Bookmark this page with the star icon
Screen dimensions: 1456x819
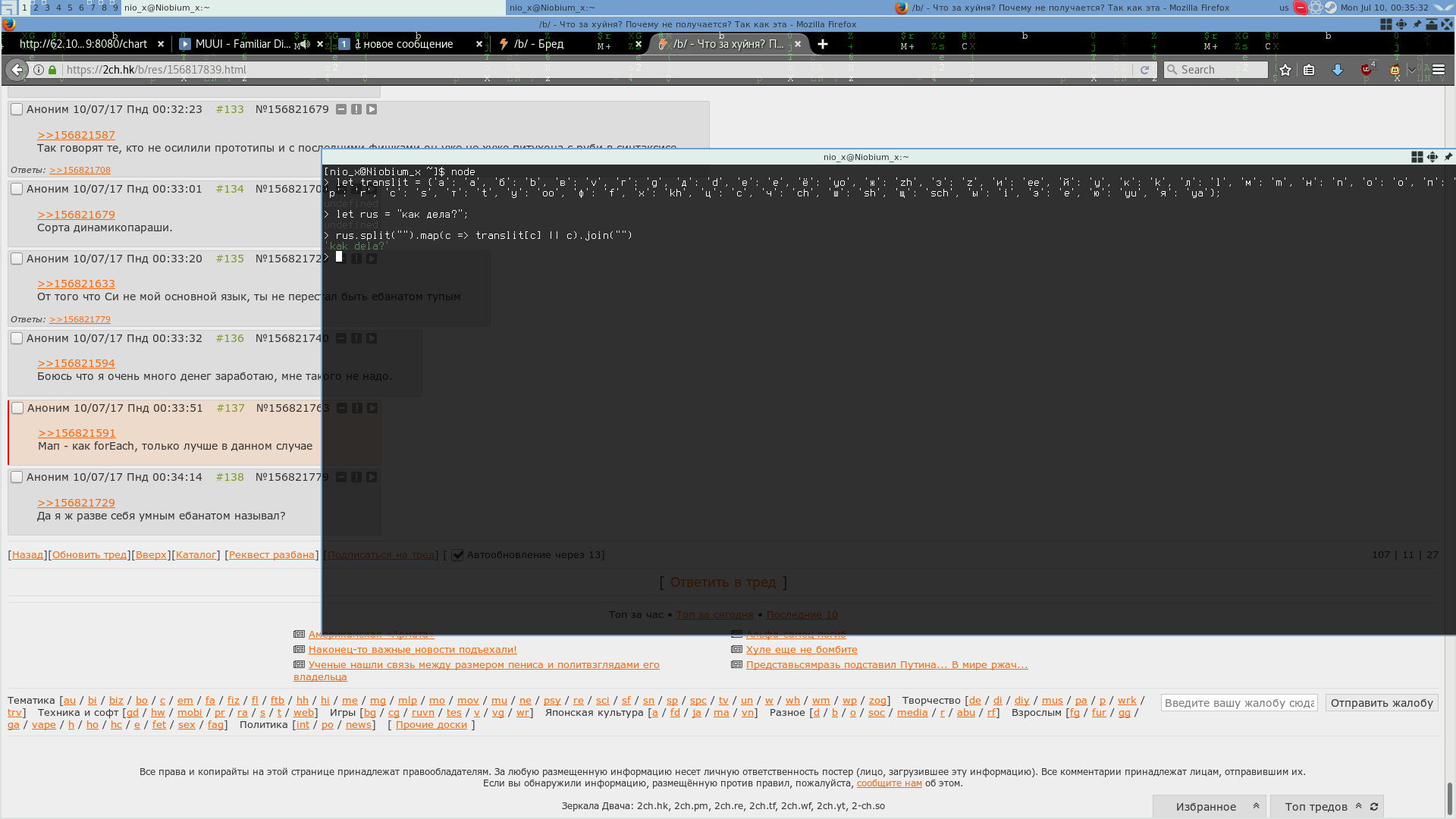coord(1285,70)
